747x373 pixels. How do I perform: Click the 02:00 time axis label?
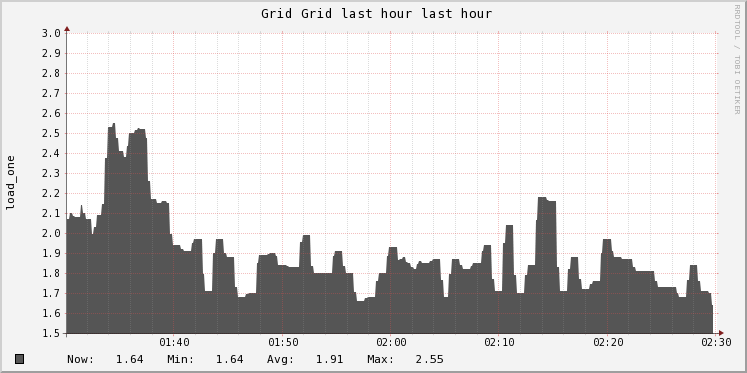tap(391, 343)
